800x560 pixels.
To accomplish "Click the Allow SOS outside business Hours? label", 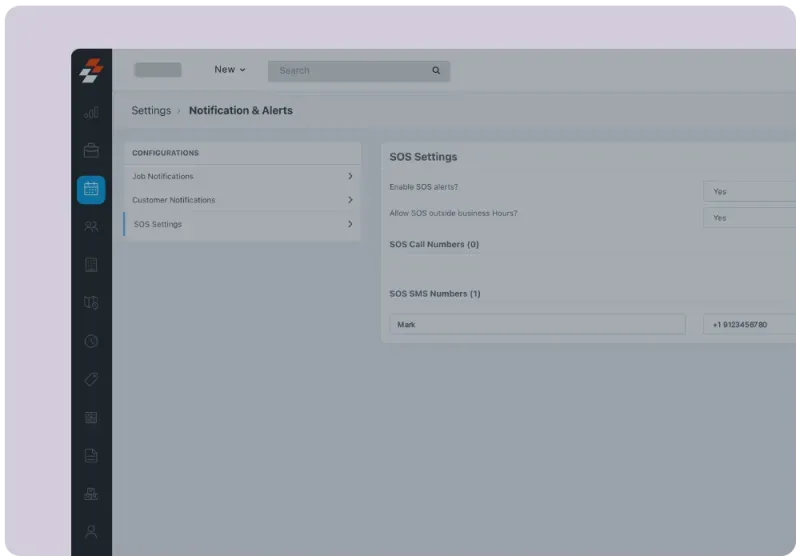I will (453, 213).
